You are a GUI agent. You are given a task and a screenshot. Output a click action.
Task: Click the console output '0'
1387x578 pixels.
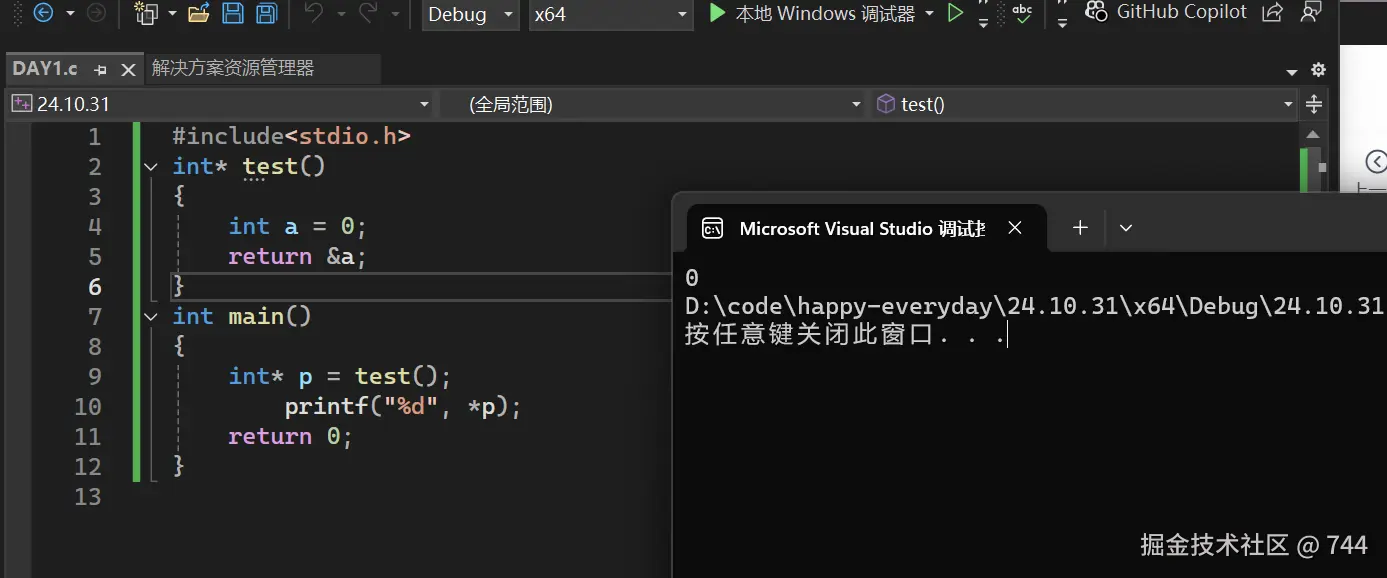pos(692,278)
